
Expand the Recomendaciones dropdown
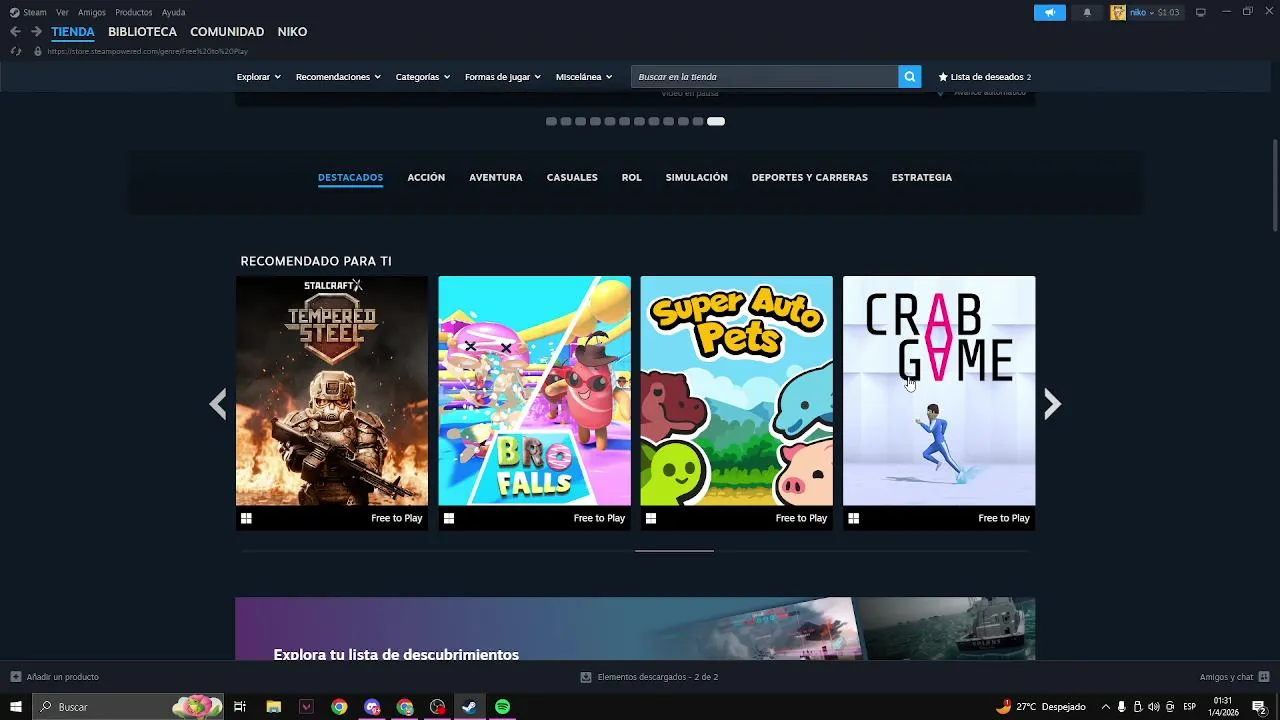click(x=338, y=77)
